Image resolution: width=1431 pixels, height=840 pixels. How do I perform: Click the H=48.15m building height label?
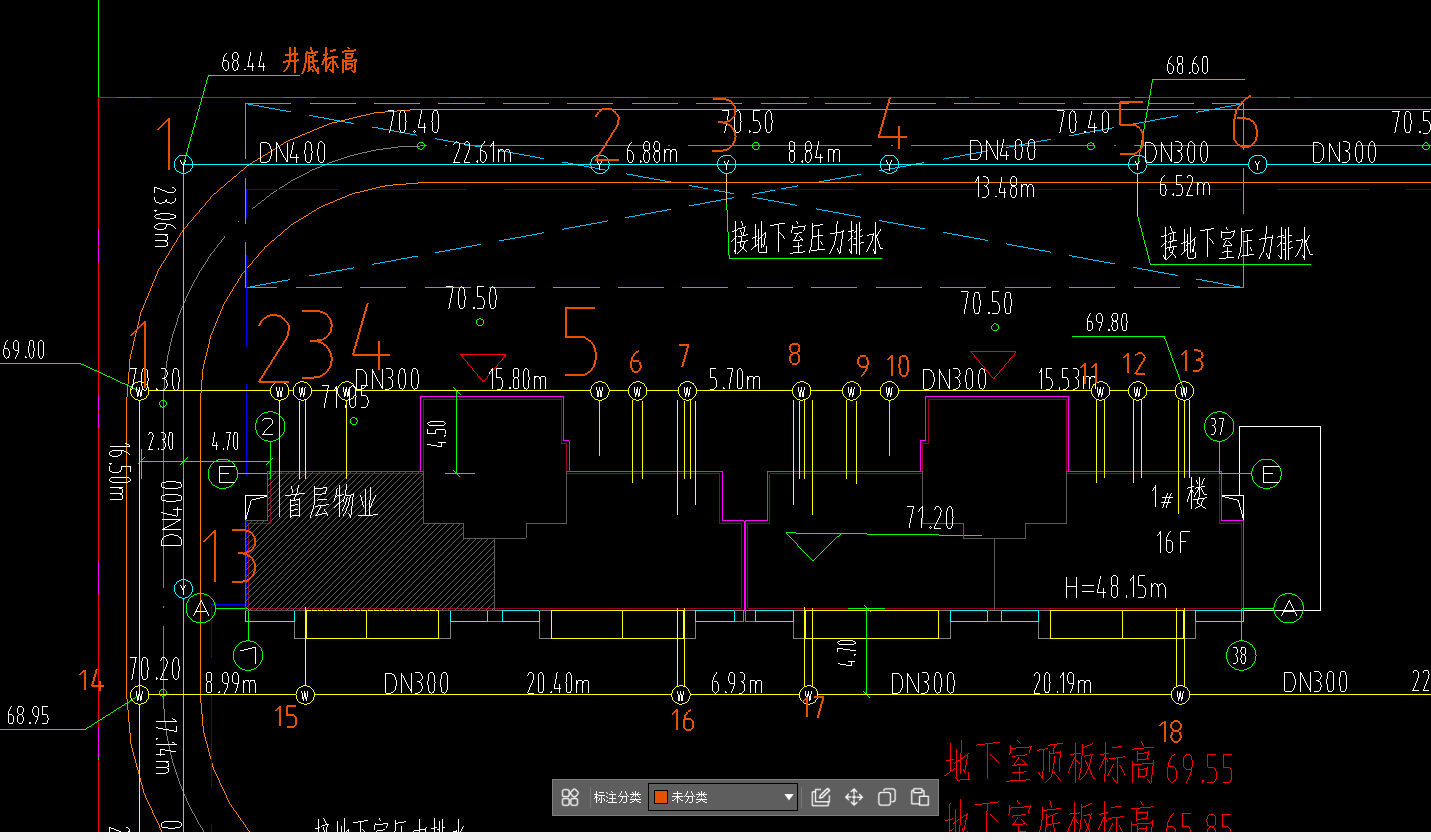click(x=1115, y=587)
